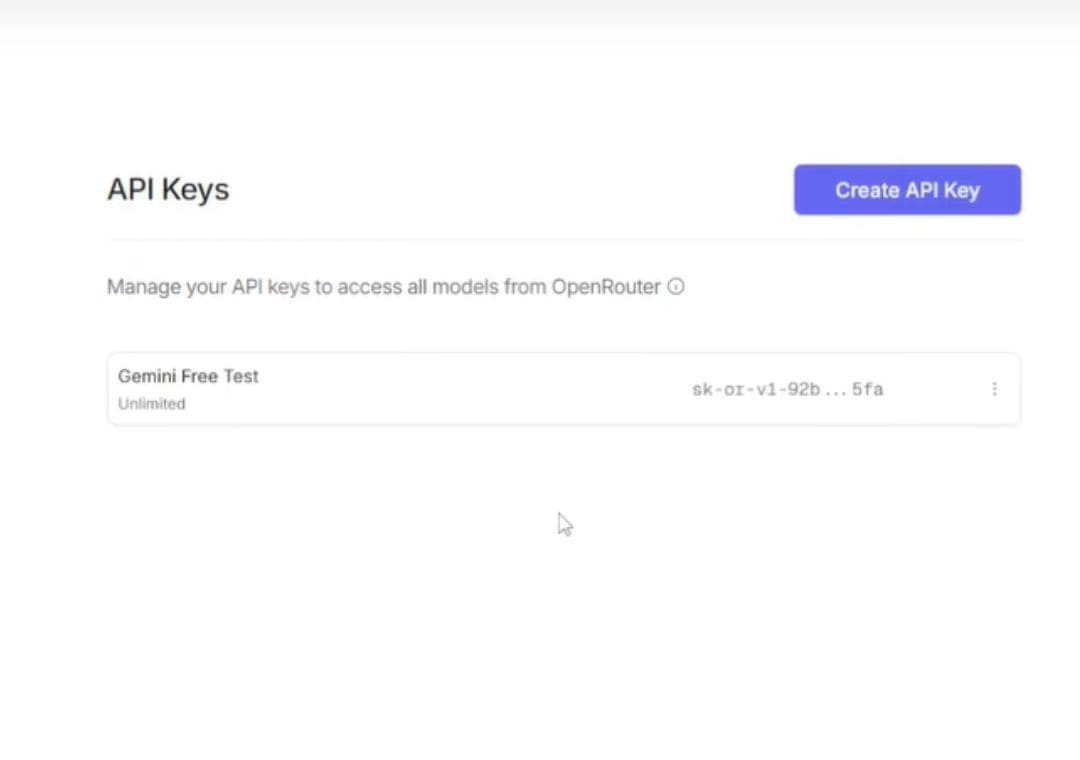Select the Gemini Free Test key row
The width and height of the screenshot is (1080, 760).
pyautogui.click(x=563, y=389)
